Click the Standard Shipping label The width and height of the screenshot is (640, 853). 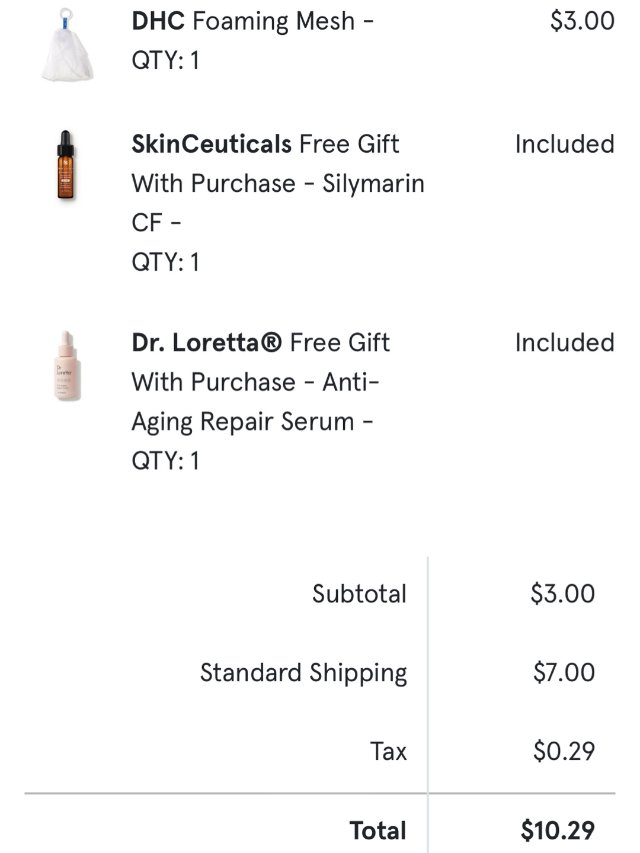(x=303, y=673)
